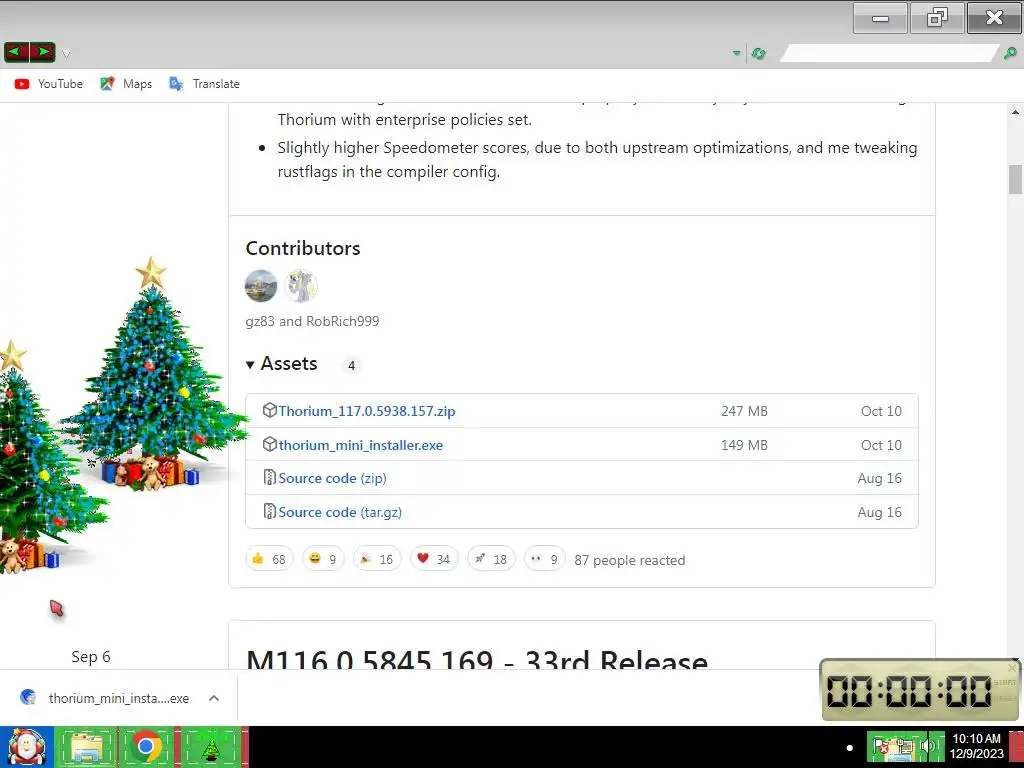This screenshot has width=1024, height=768.
Task: Click the file icon beside Source code (tar.gz)
Action: tap(270, 511)
